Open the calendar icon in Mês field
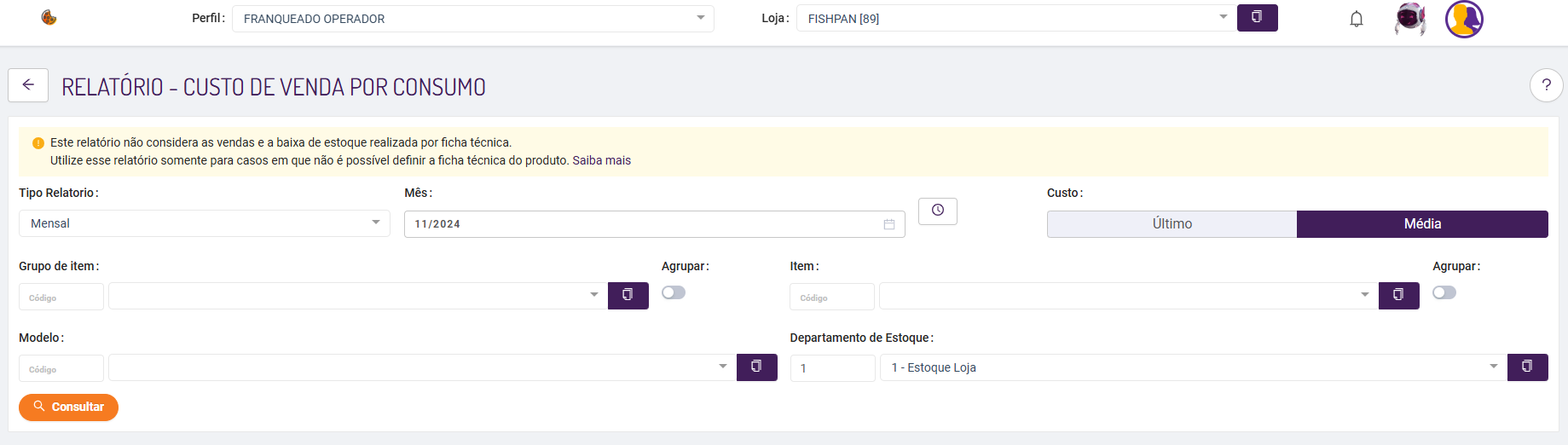The height and width of the screenshot is (445, 1568). (x=888, y=224)
